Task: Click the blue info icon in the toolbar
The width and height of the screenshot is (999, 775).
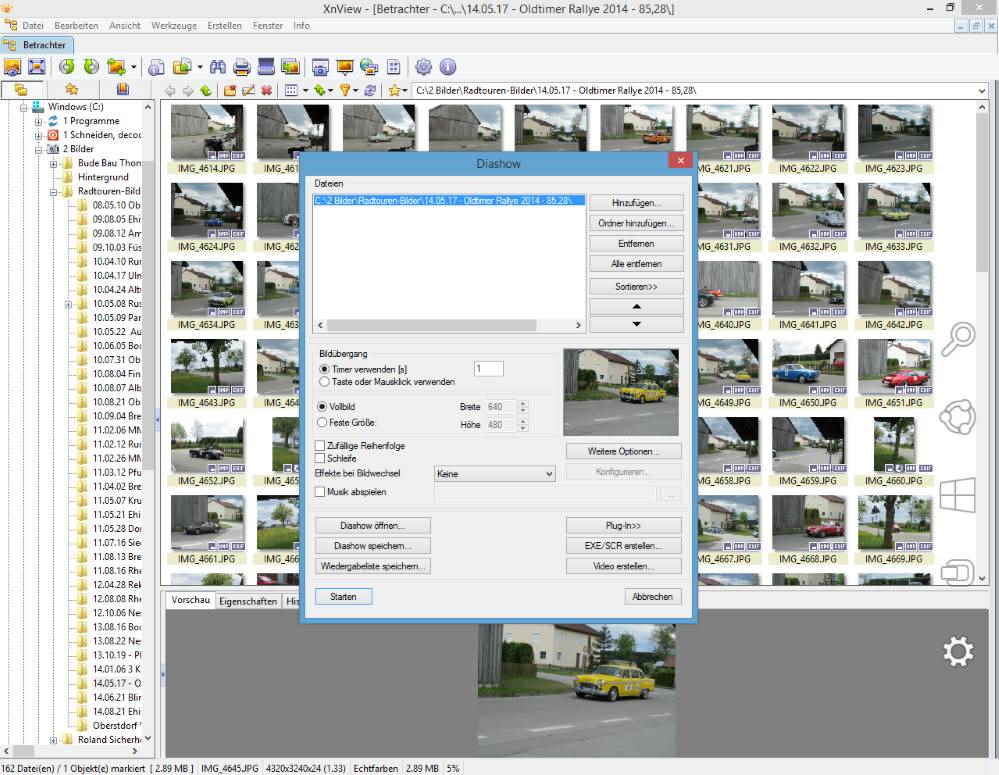Action: 447,67
